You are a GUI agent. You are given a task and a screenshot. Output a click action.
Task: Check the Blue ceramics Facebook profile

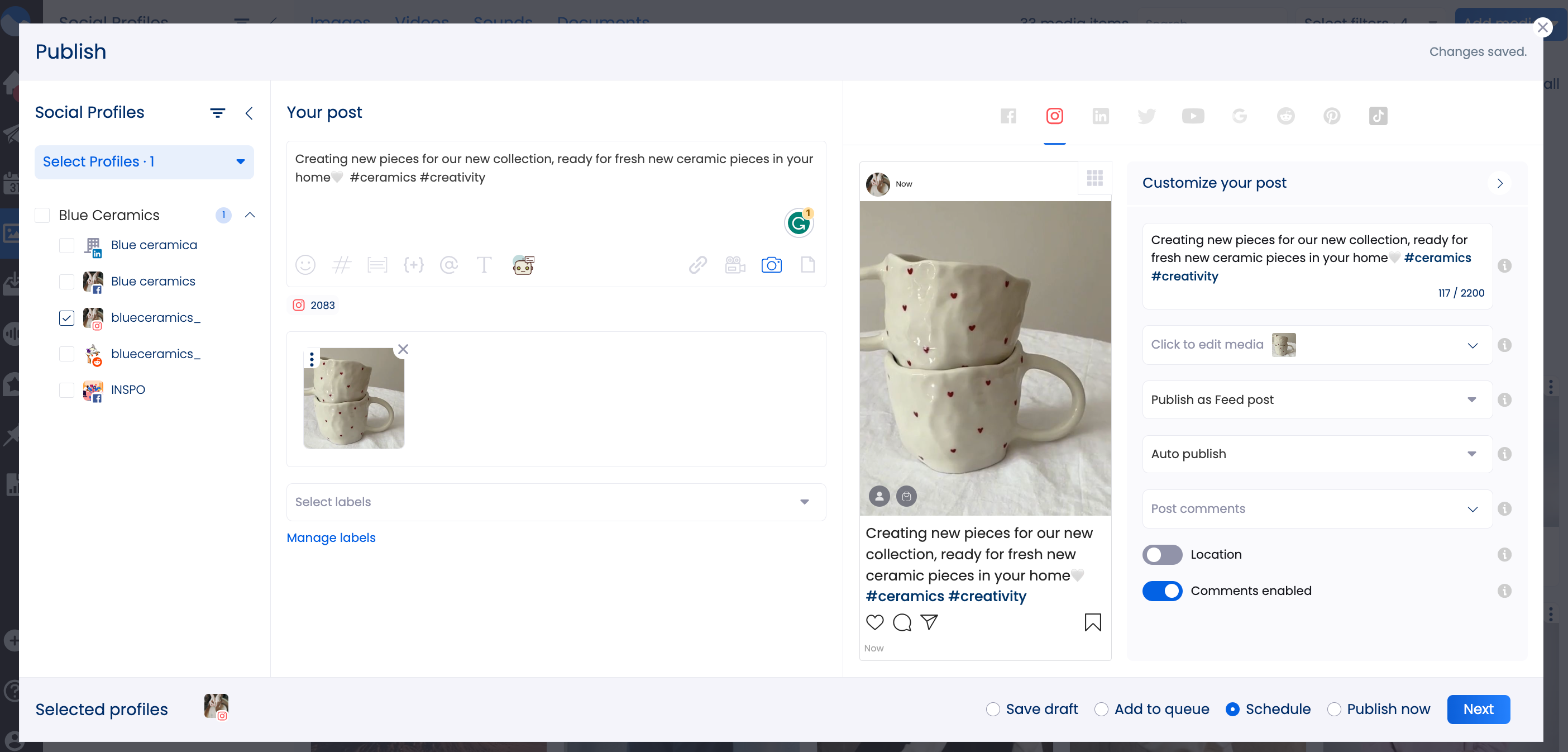point(66,282)
